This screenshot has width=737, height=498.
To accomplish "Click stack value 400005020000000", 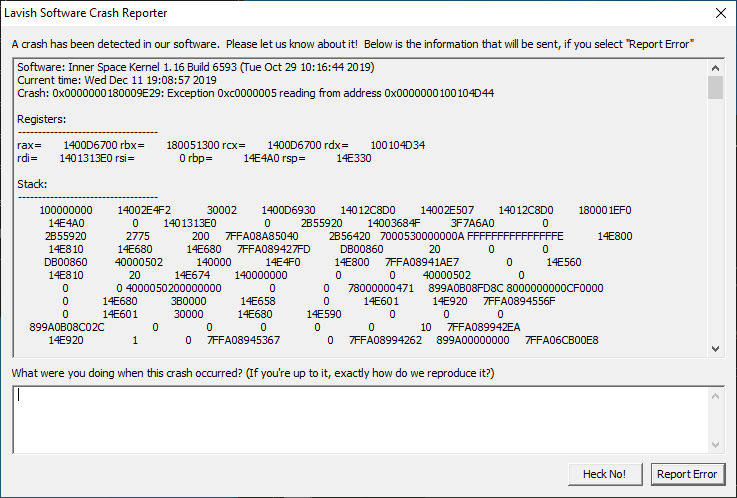I will point(173,288).
